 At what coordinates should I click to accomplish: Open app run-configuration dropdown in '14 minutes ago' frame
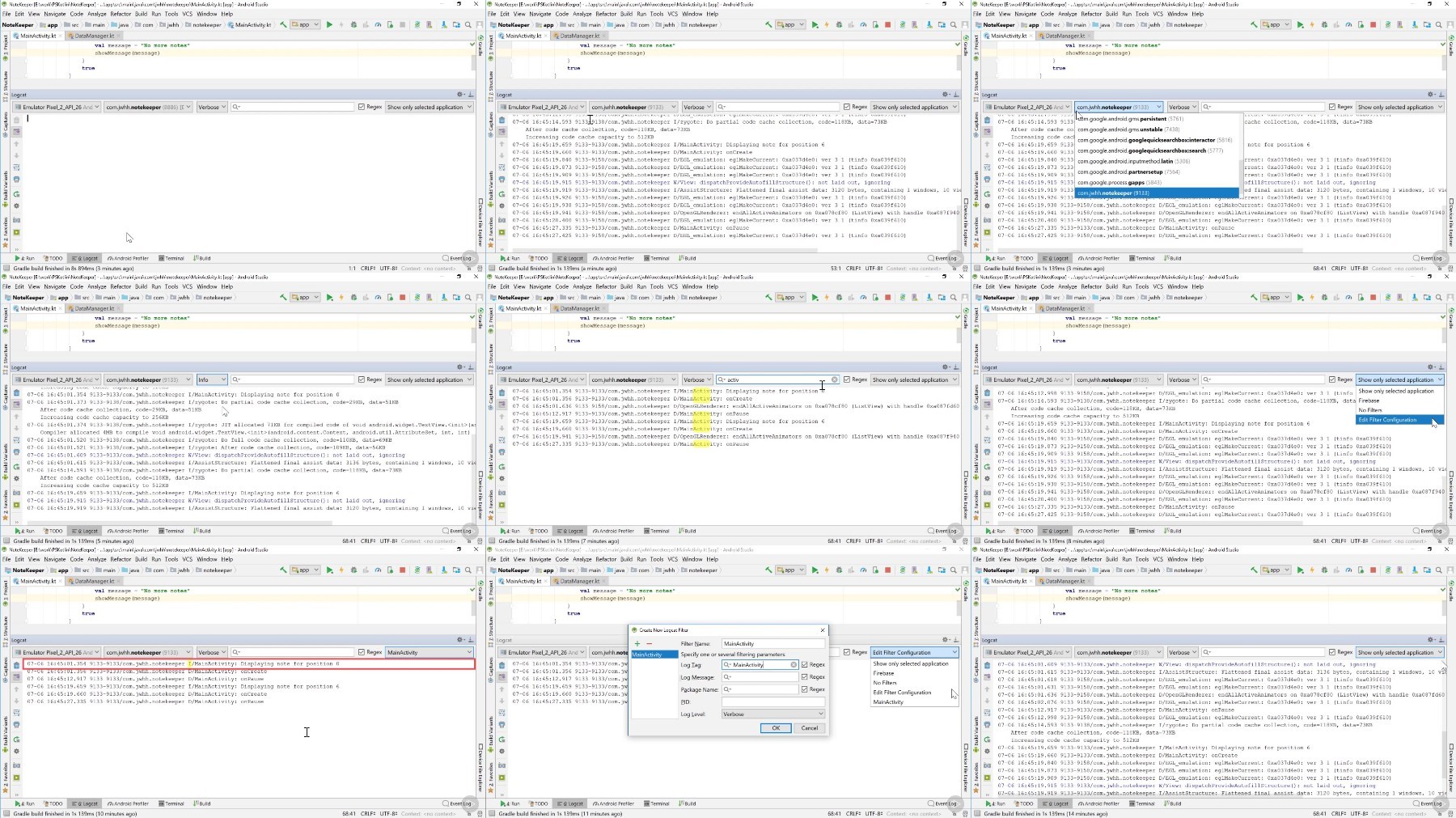pos(1277,570)
